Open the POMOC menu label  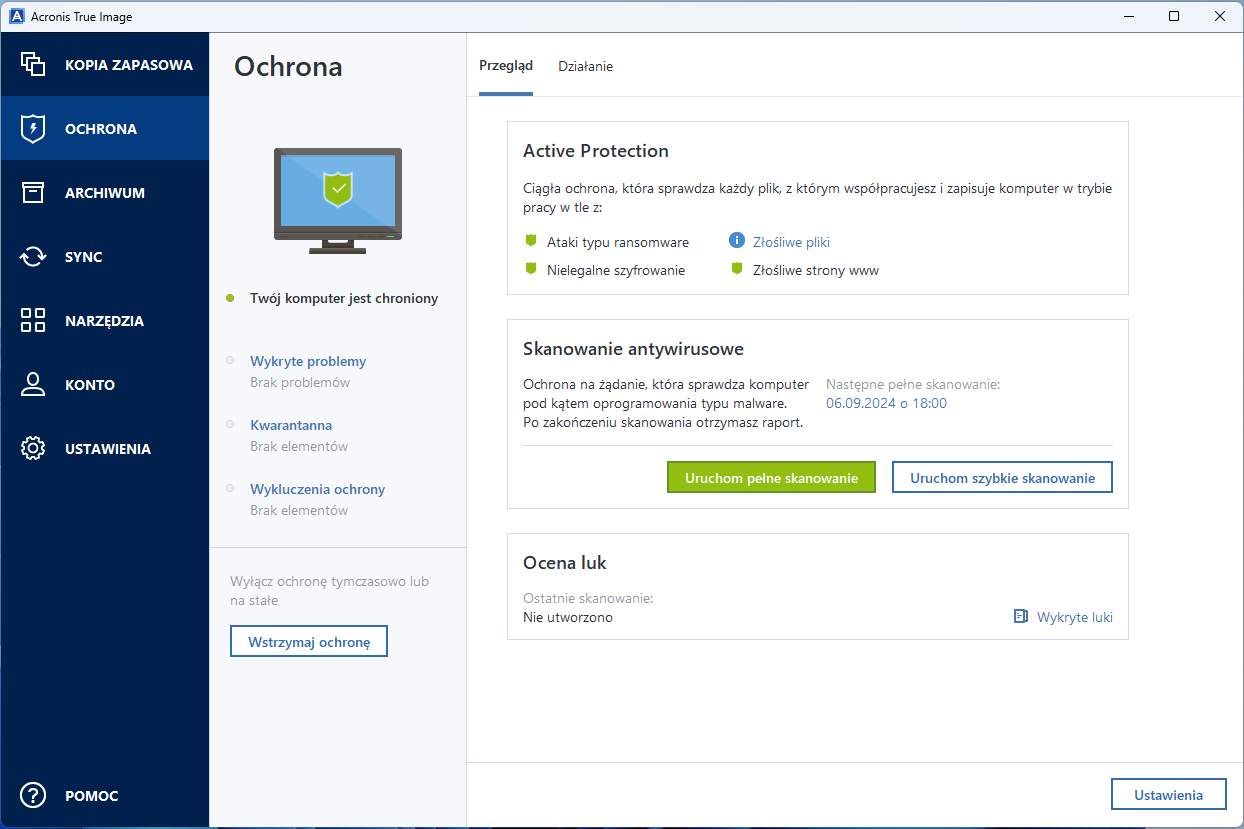click(x=92, y=797)
